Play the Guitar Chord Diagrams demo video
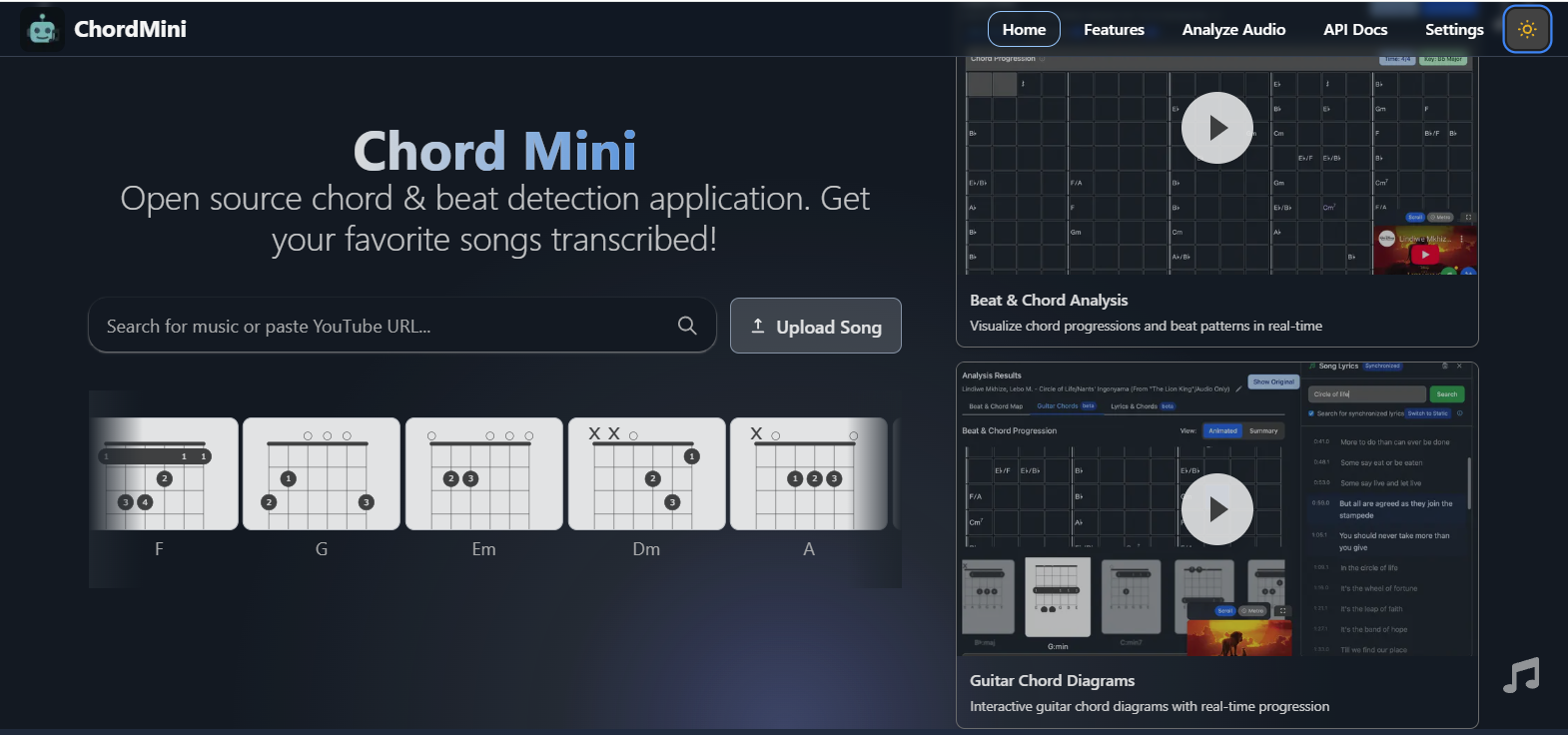This screenshot has width=1568, height=735. coord(1216,509)
